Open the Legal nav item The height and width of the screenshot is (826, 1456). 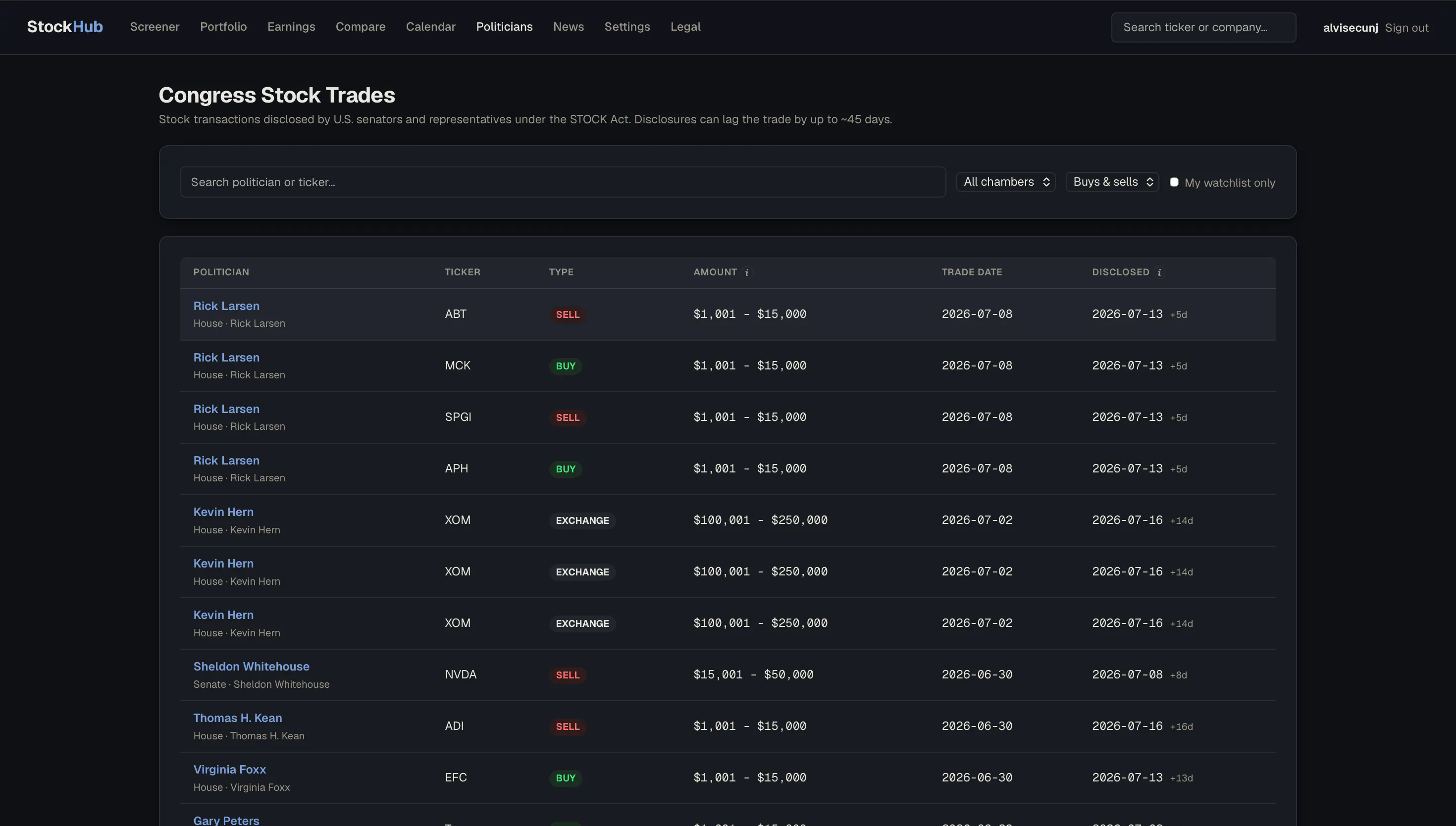tap(685, 27)
